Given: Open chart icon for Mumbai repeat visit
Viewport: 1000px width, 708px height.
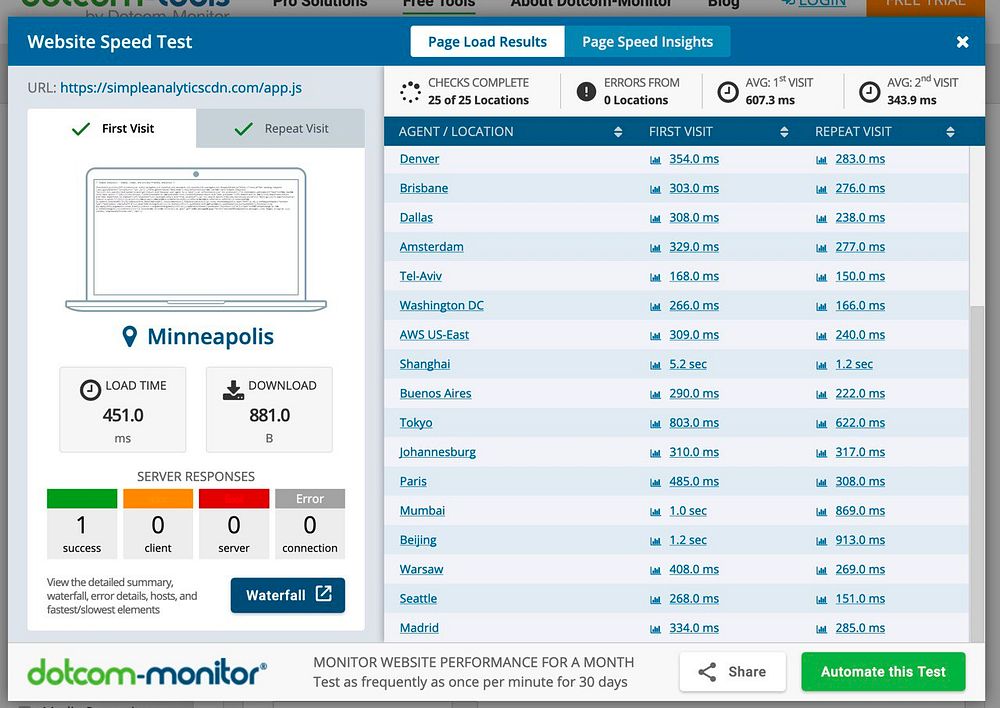Looking at the screenshot, I should tap(821, 512).
